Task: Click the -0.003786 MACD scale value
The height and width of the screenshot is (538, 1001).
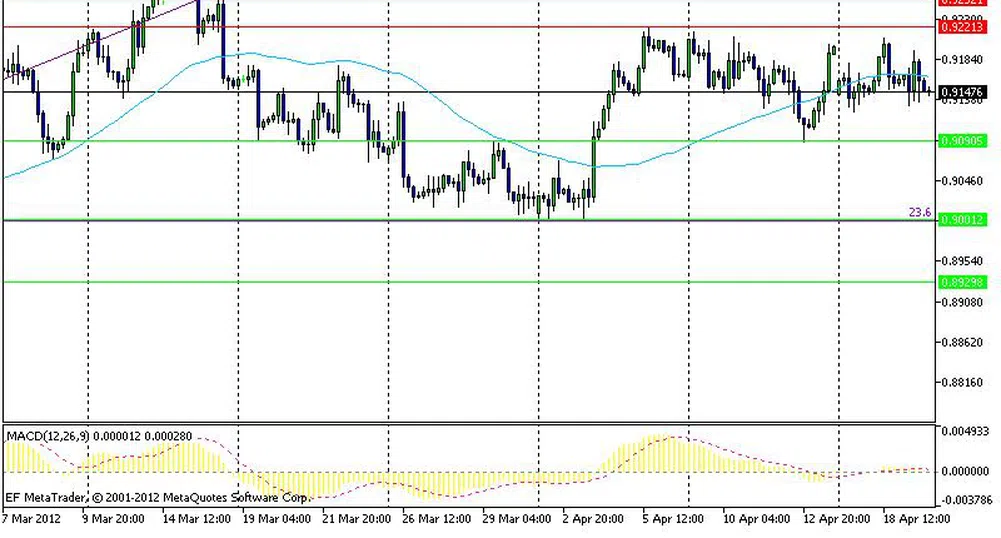Action: (x=966, y=500)
